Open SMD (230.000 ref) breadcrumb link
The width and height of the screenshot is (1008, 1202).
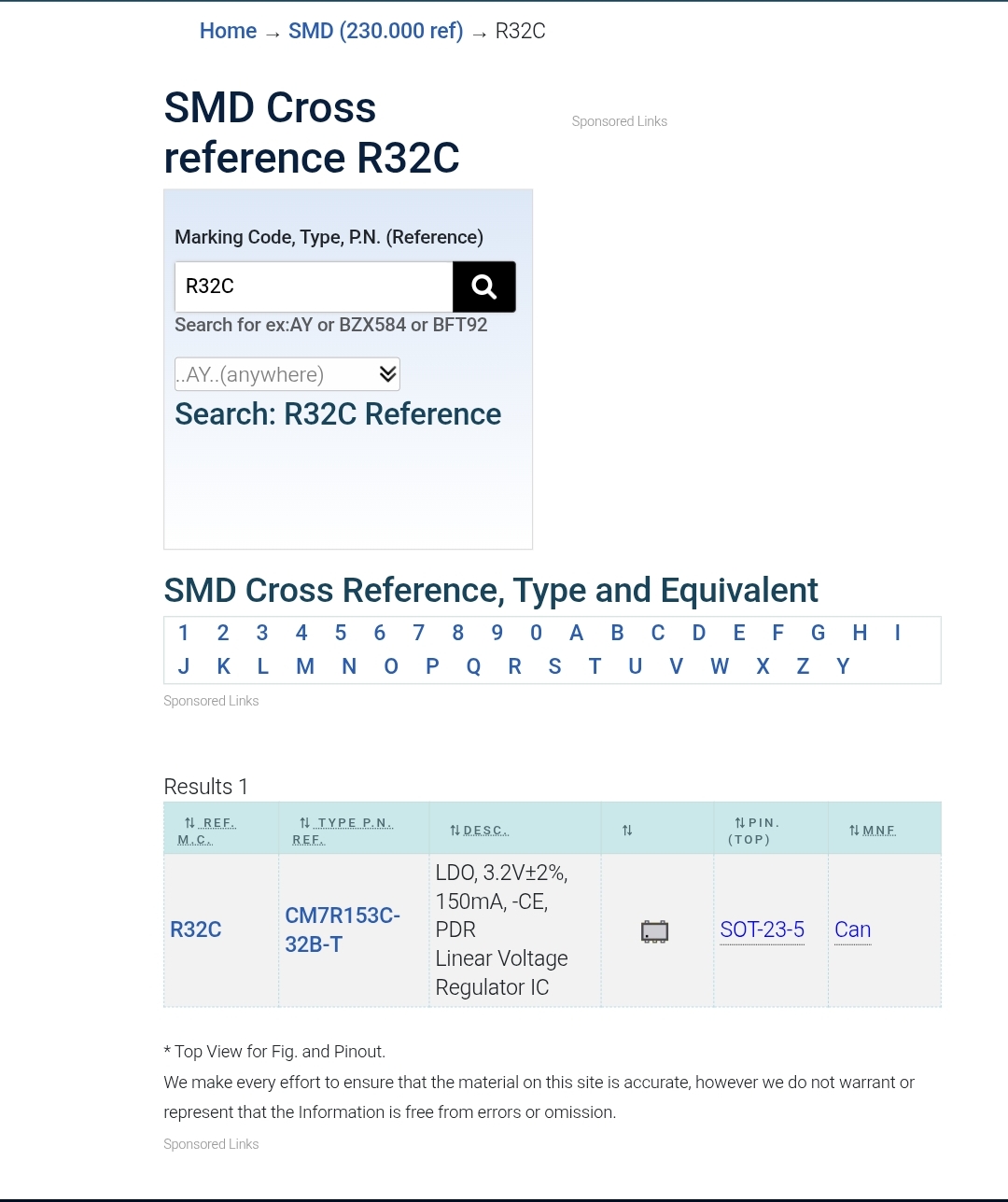[375, 31]
